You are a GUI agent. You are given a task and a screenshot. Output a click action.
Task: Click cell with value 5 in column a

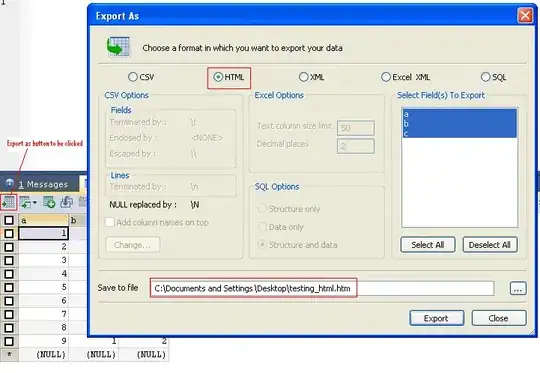[43, 287]
